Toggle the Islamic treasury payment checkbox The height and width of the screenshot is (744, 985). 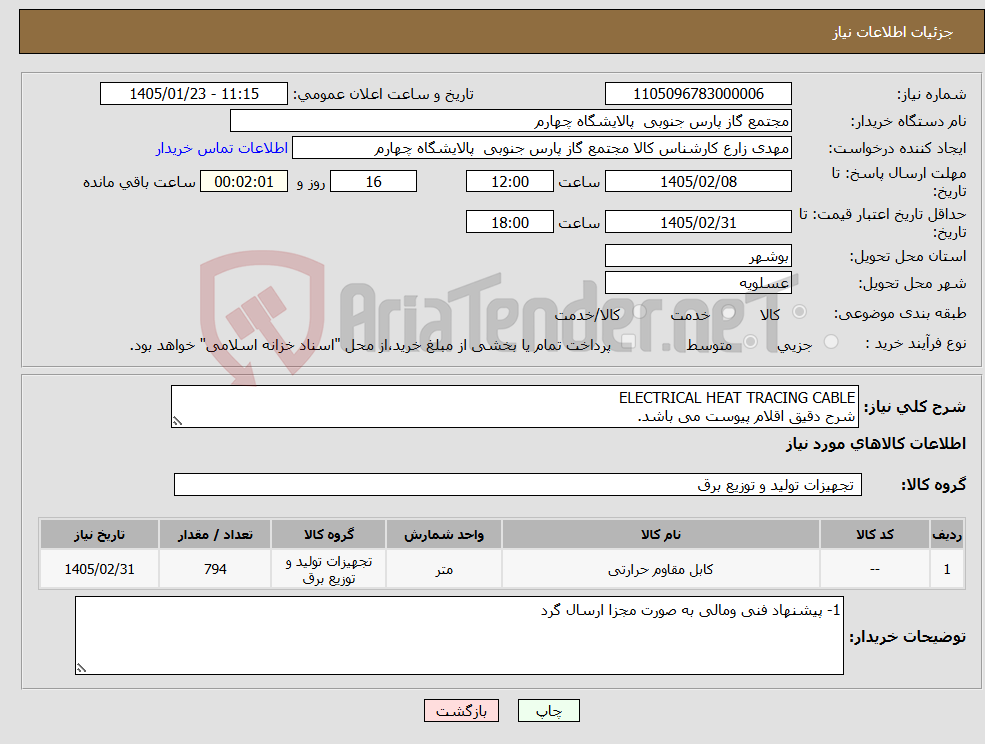[x=628, y=342]
